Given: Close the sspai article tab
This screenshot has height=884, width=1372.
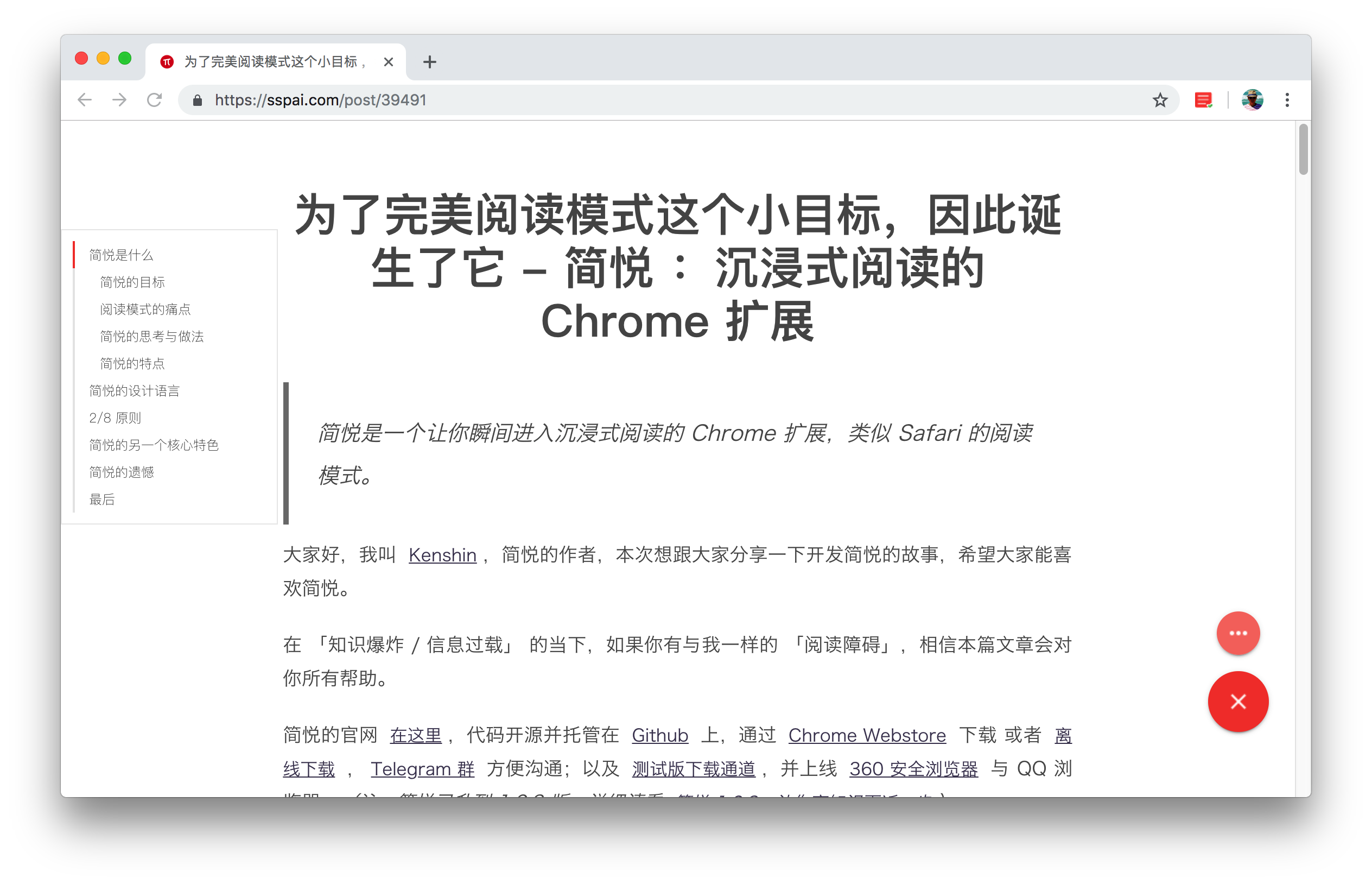Looking at the screenshot, I should (388, 62).
